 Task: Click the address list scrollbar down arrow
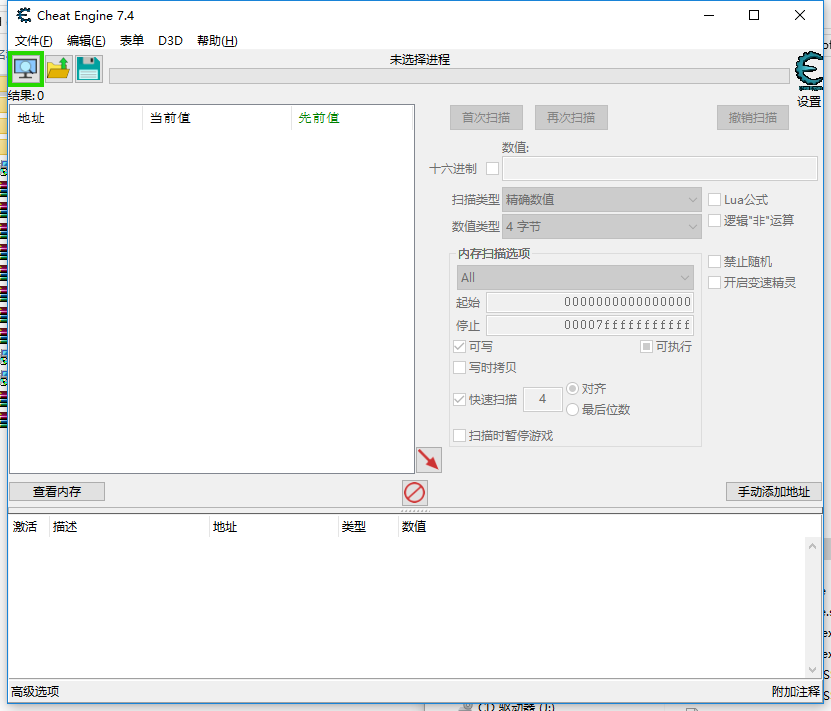click(812, 670)
